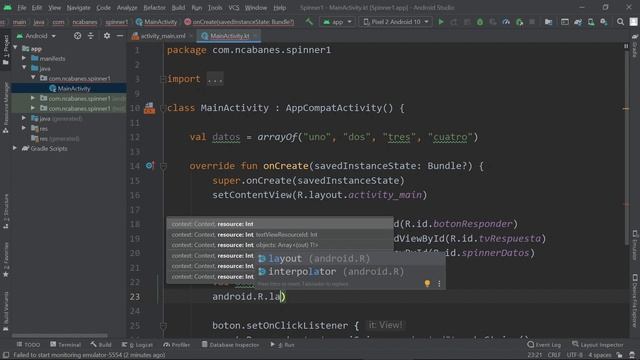Click the Make Project hammer icon

[309, 22]
